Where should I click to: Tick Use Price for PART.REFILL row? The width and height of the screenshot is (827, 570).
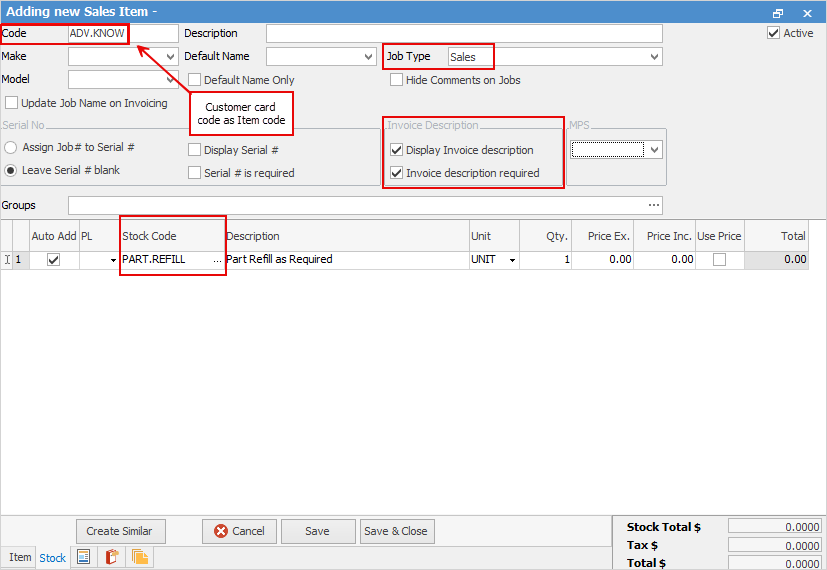pos(719,259)
